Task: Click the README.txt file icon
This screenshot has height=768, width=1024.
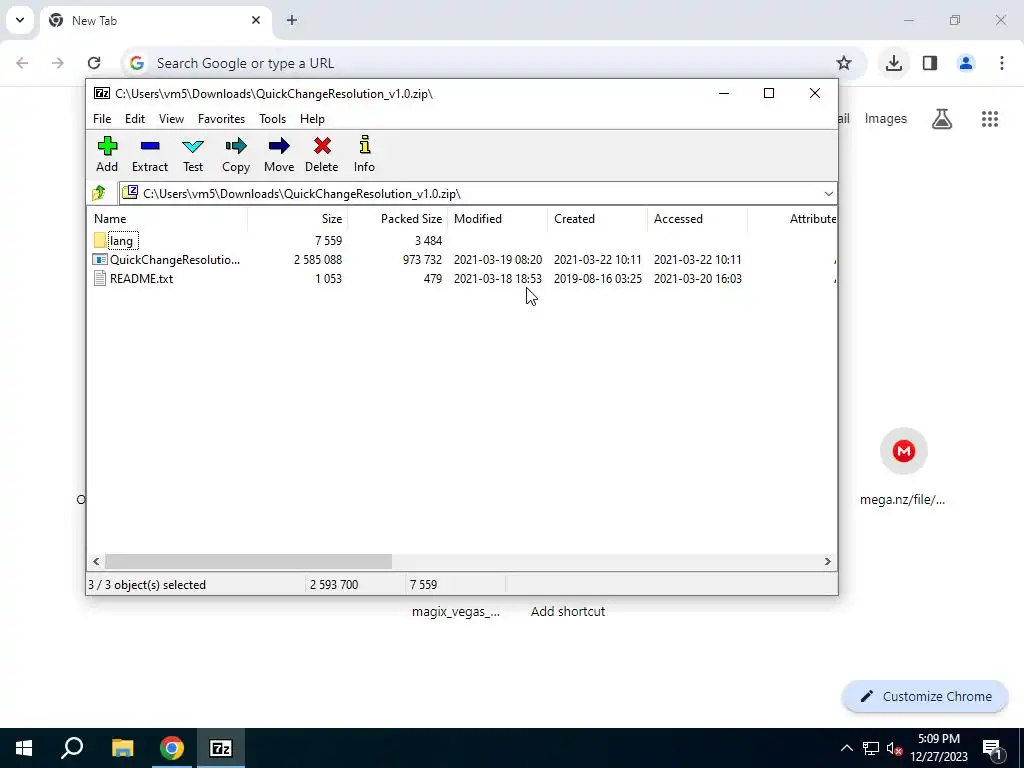Action: [x=100, y=279]
